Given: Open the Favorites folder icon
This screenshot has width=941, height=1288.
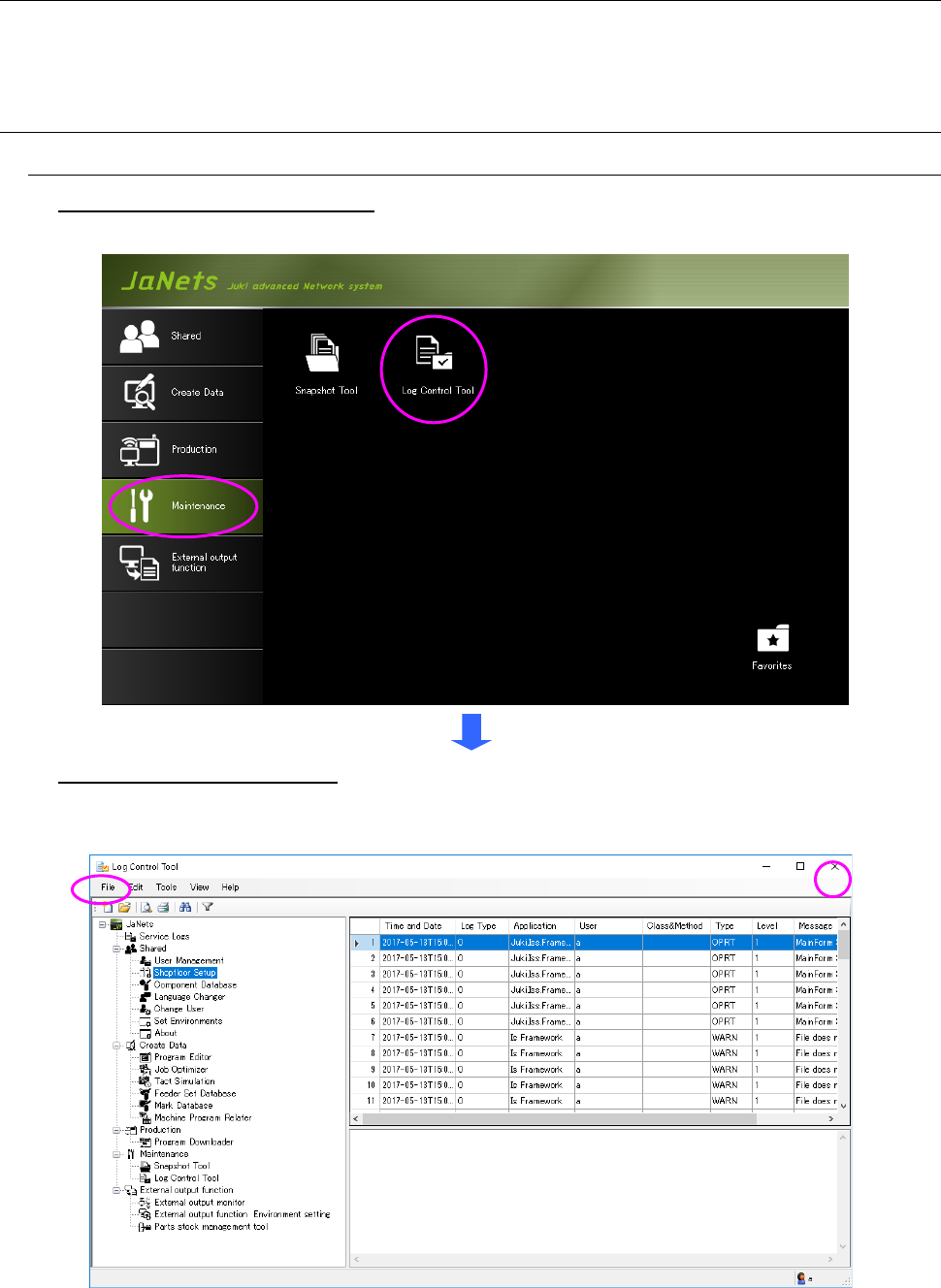Looking at the screenshot, I should coord(772,647).
